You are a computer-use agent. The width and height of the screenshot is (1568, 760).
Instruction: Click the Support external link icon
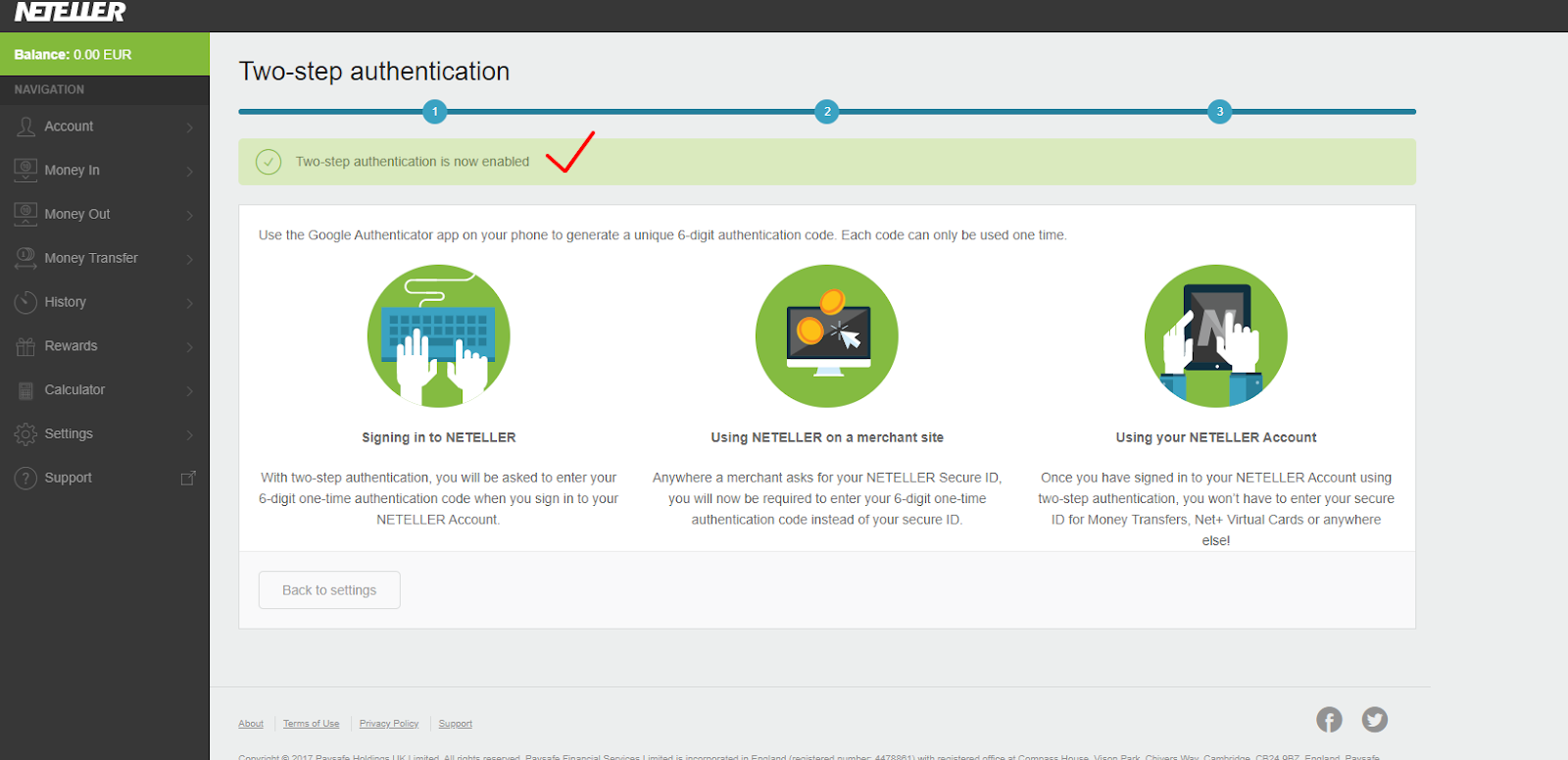[x=188, y=478]
